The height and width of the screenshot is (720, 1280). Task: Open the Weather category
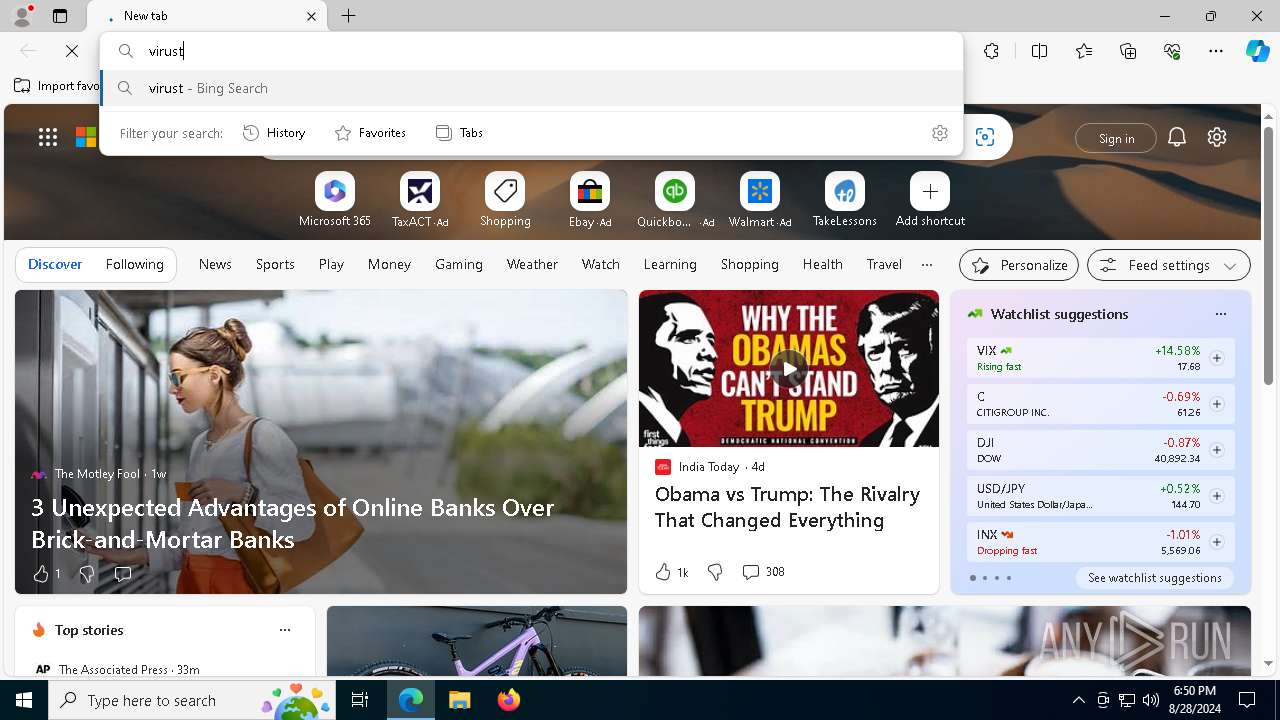[532, 264]
